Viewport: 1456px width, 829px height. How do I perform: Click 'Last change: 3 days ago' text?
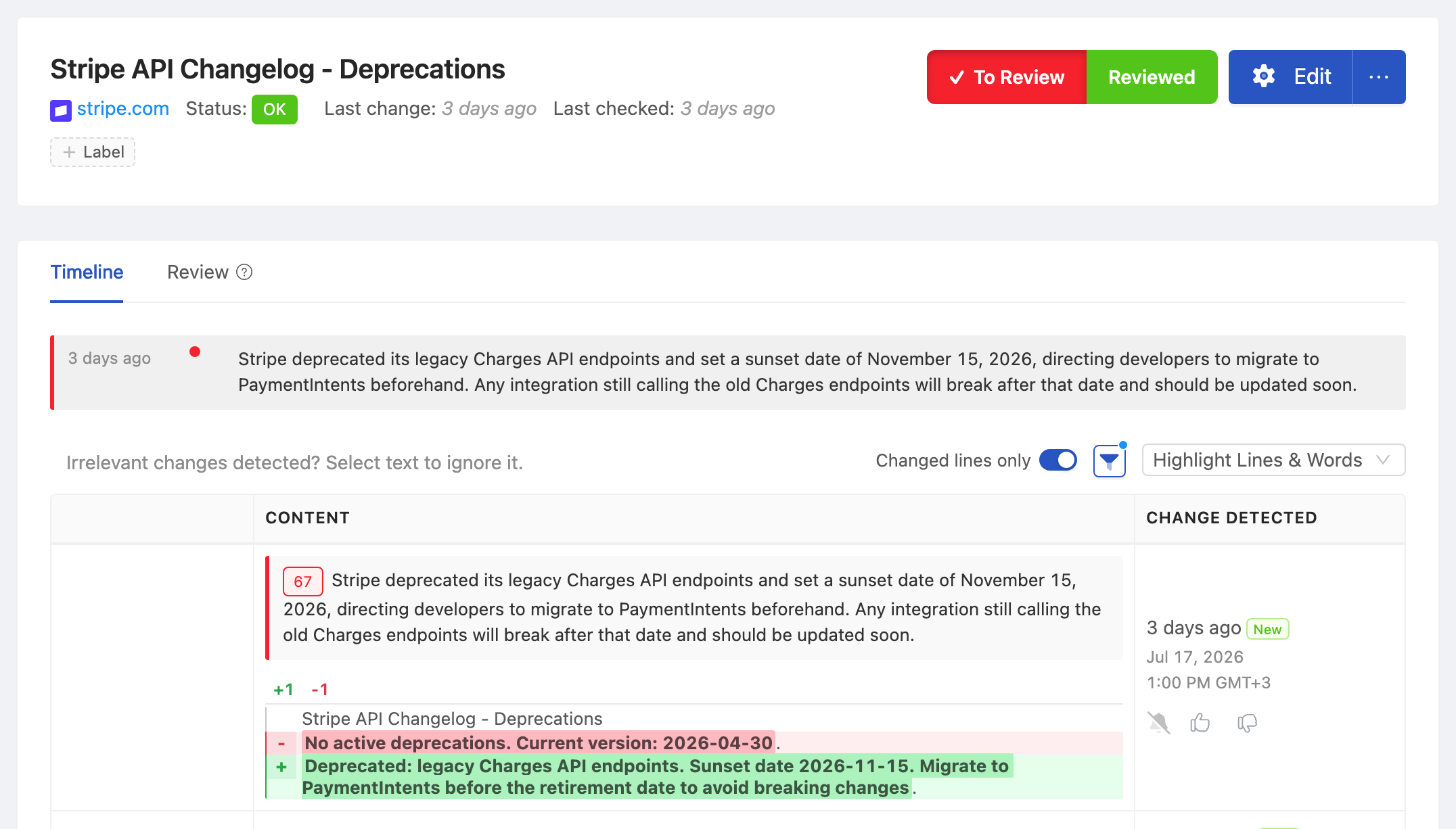point(430,109)
